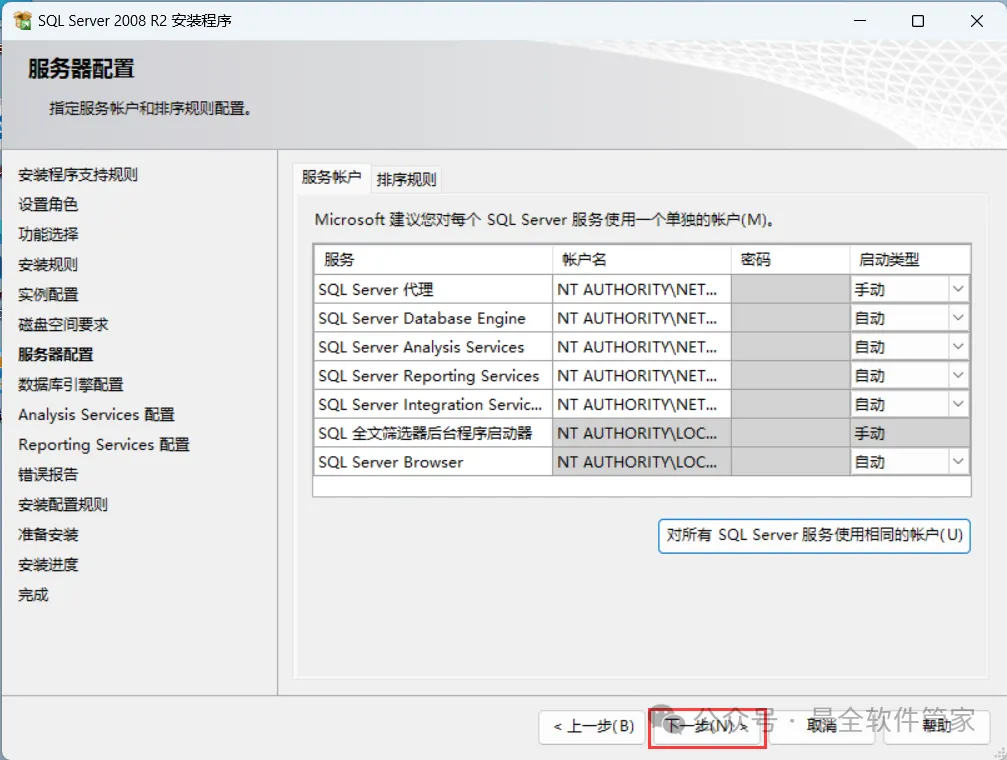Click 安装进度 step in sidebar
Image resolution: width=1007 pixels, height=760 pixels.
point(48,565)
